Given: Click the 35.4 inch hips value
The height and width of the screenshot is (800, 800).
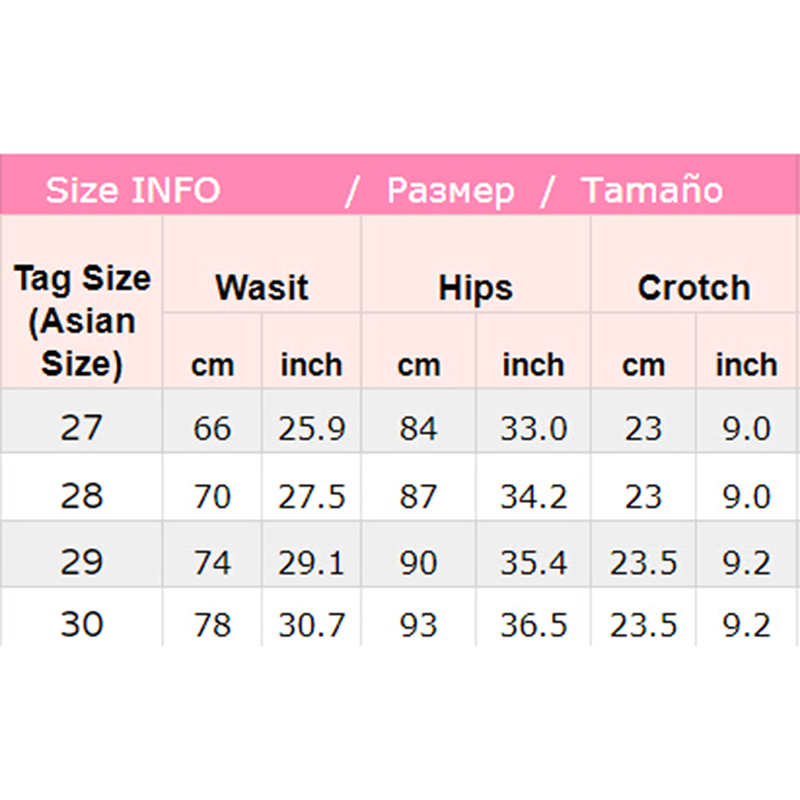Looking at the screenshot, I should pyautogui.click(x=533, y=563).
